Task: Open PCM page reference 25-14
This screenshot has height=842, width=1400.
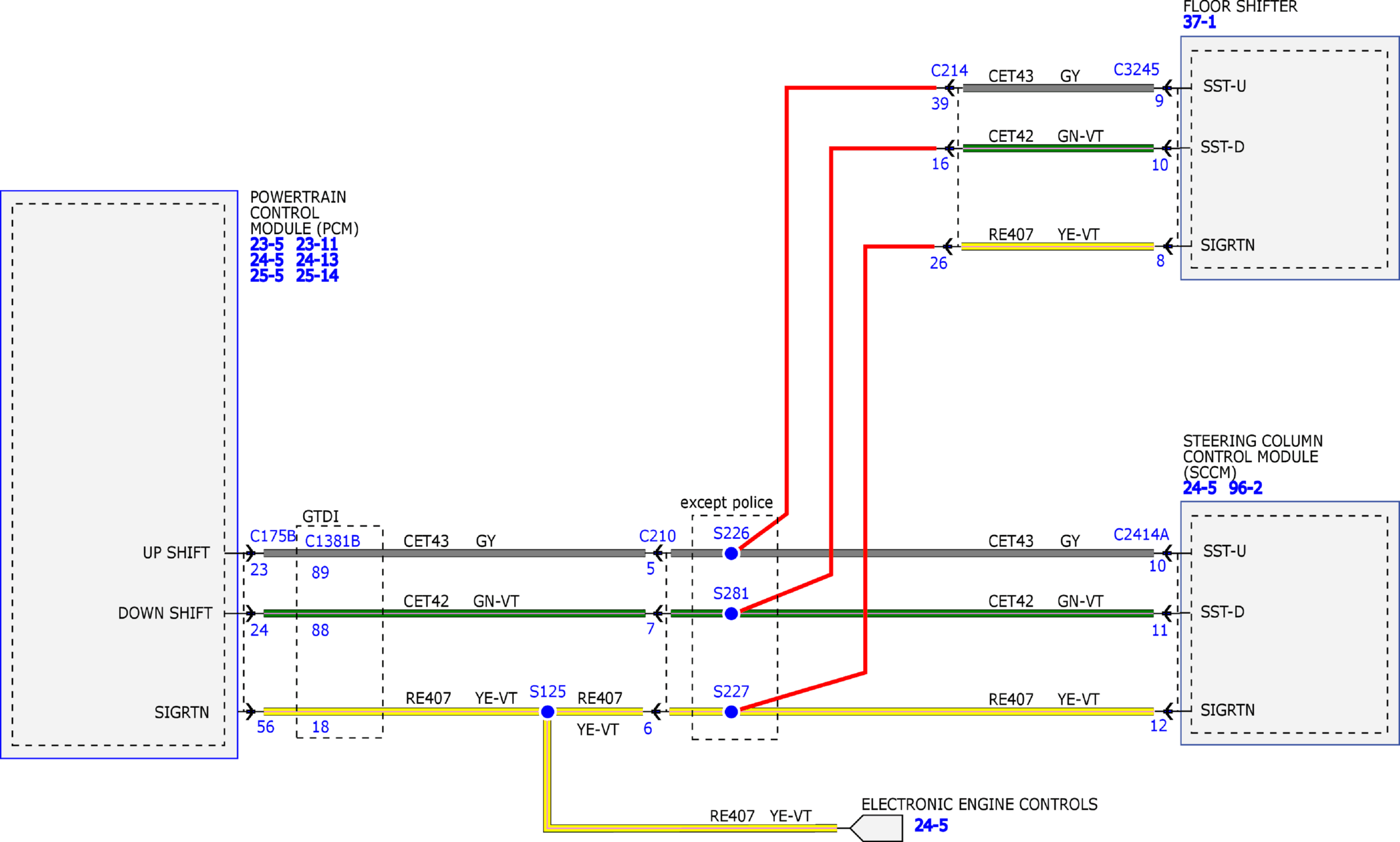Action: (x=317, y=276)
